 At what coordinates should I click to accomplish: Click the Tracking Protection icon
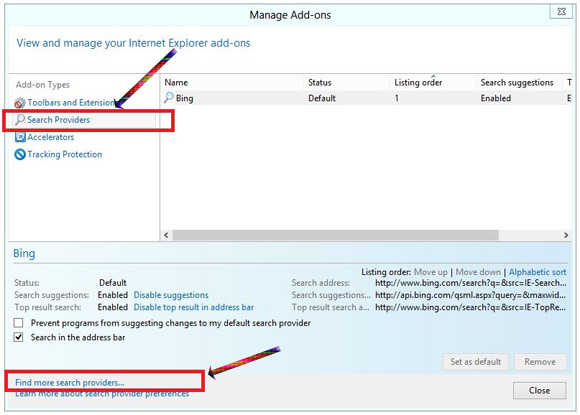(20, 154)
